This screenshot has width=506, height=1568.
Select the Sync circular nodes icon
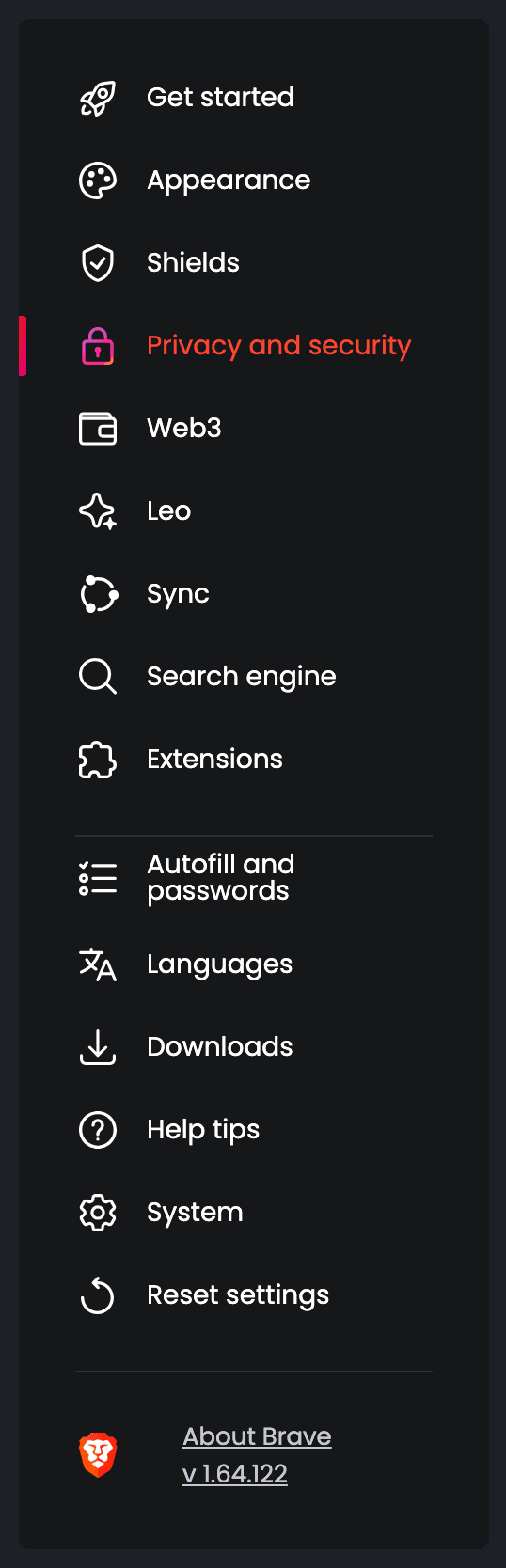(x=99, y=594)
